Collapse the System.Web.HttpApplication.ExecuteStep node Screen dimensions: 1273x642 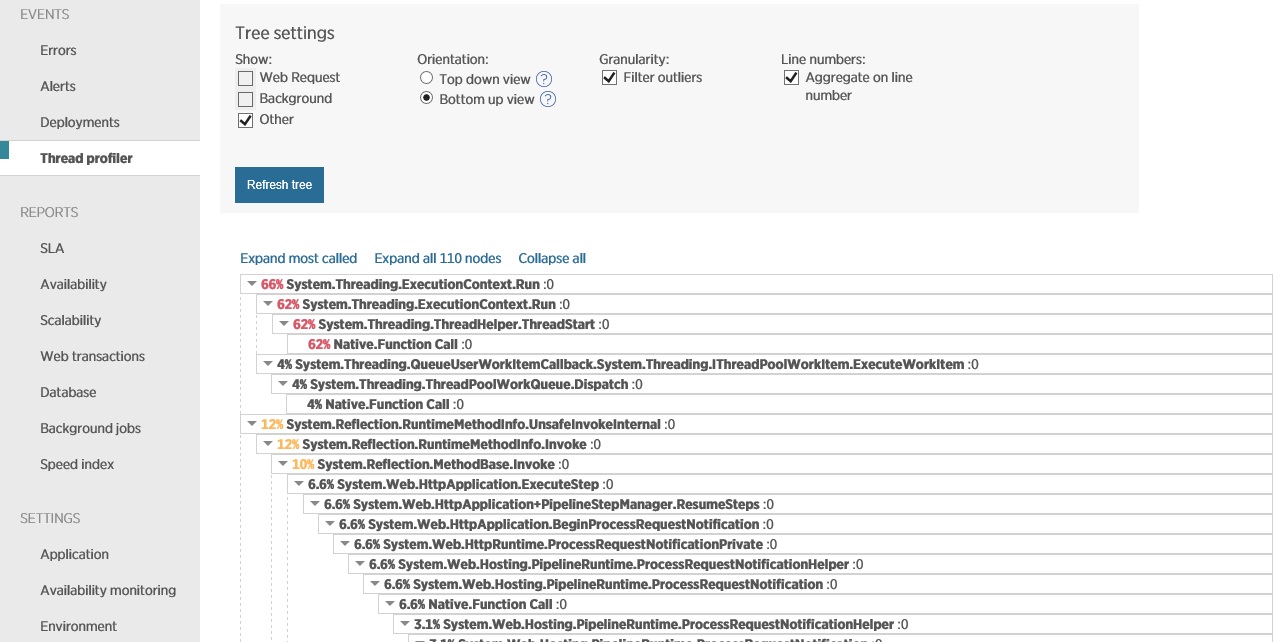click(x=298, y=484)
